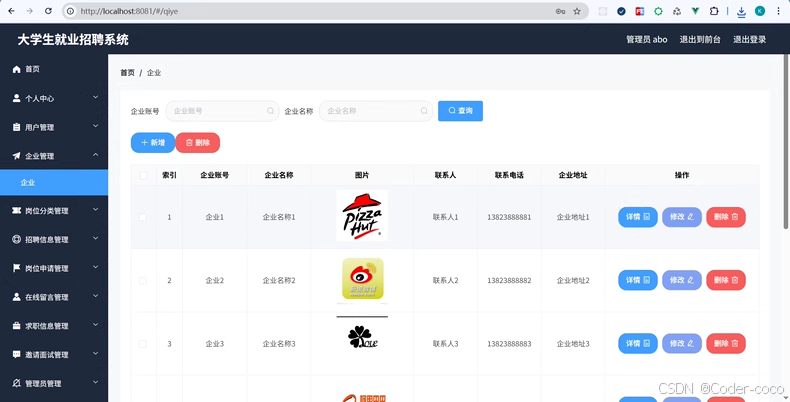The width and height of the screenshot is (790, 402).
Task: Click the site info icon in address bar
Action: click(x=71, y=11)
